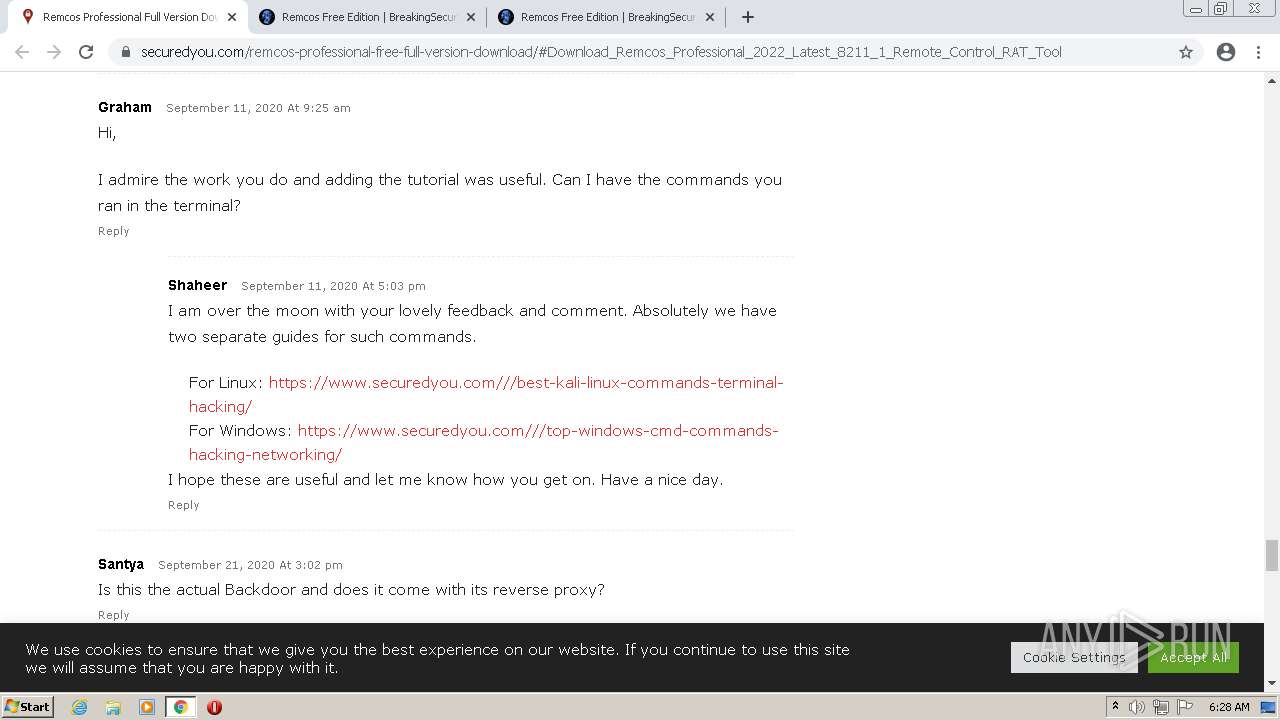Launch Internet Explorer from the taskbar
This screenshot has height=720, width=1280.
point(80,707)
